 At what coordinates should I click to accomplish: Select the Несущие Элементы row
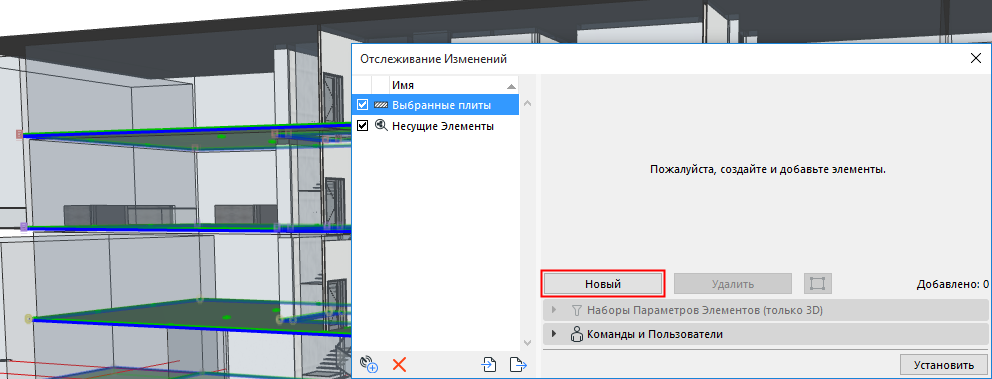click(435, 126)
